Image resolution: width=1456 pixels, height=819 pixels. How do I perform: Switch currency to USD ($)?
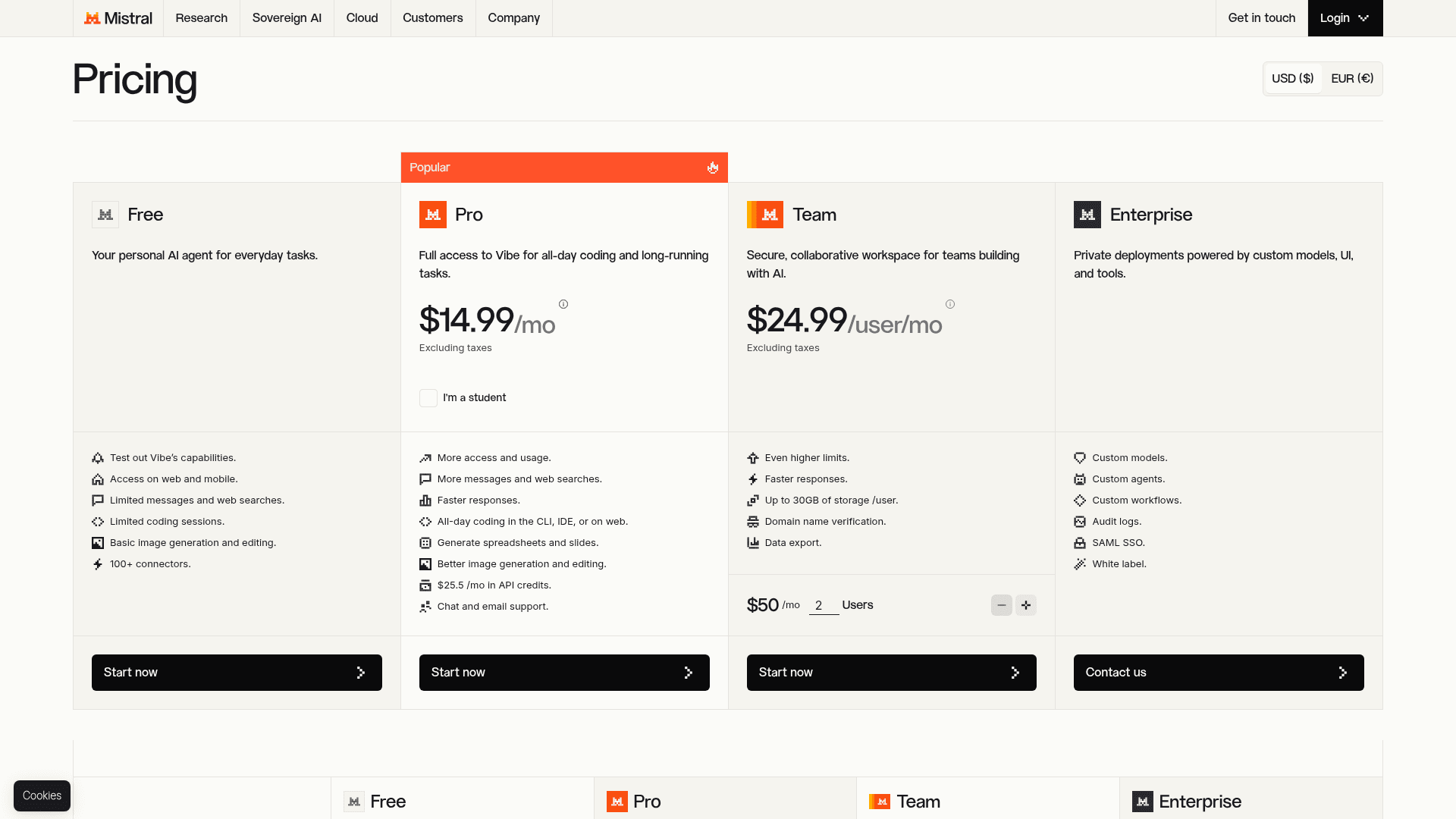coord(1293,79)
